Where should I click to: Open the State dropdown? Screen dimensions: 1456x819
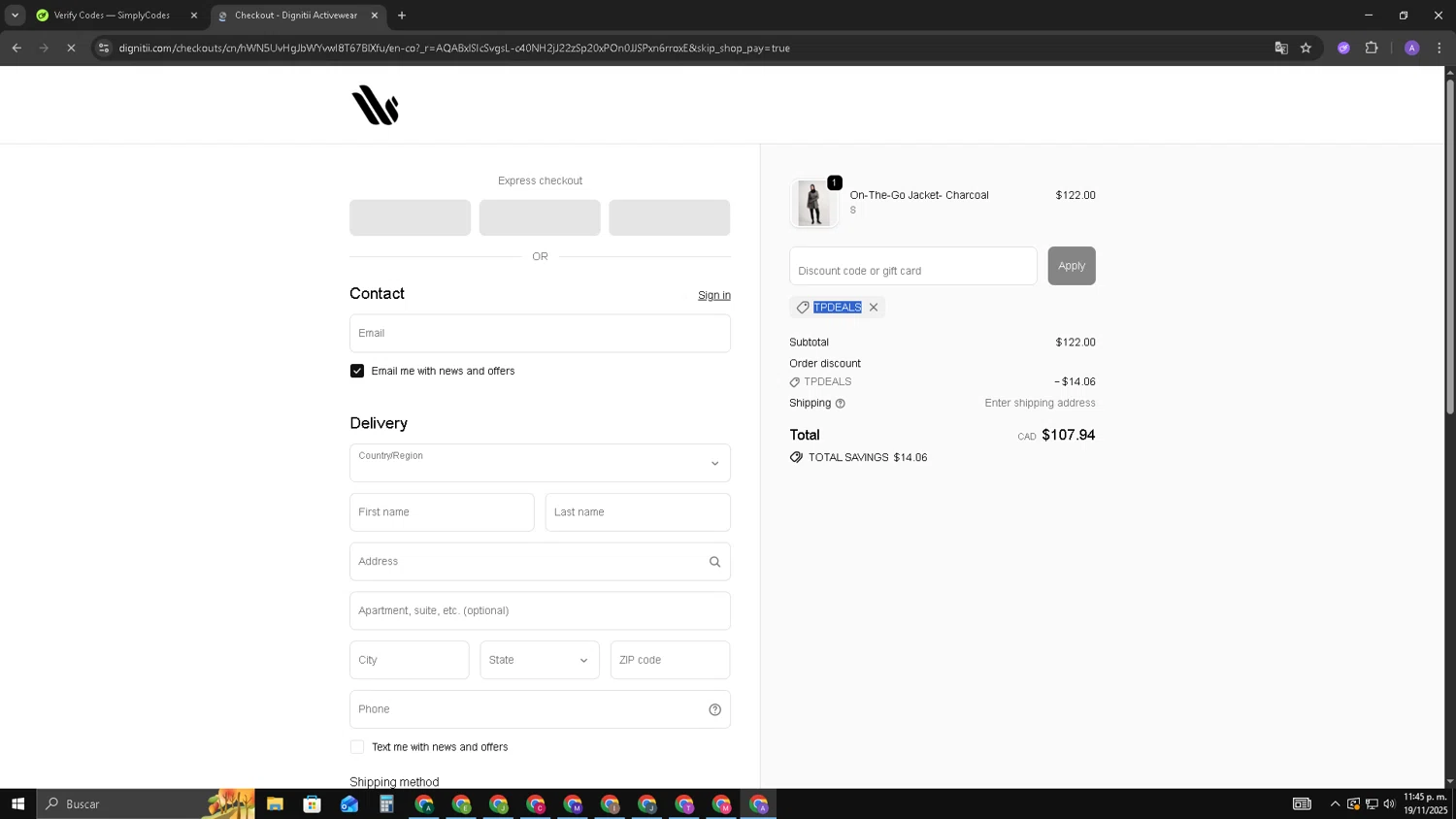[540, 660]
